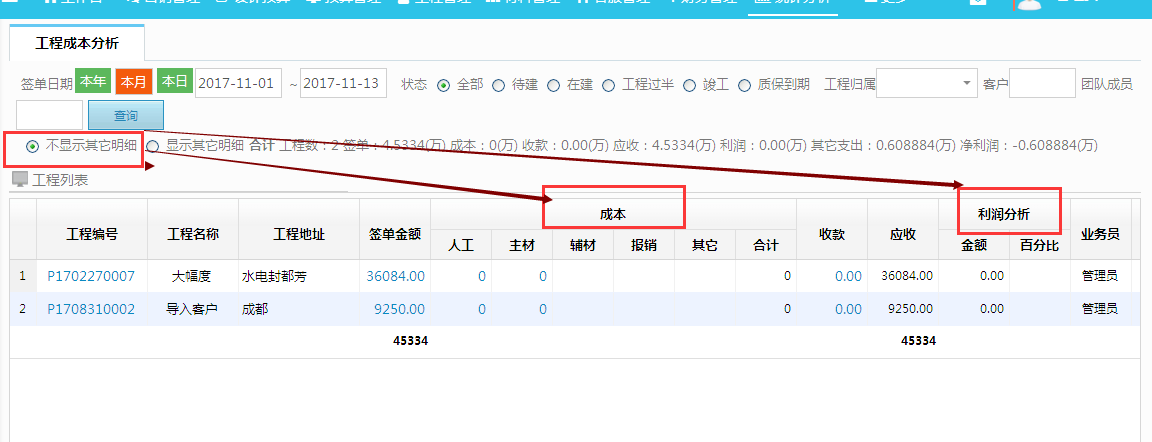Select the 待建 status option

point(498,85)
